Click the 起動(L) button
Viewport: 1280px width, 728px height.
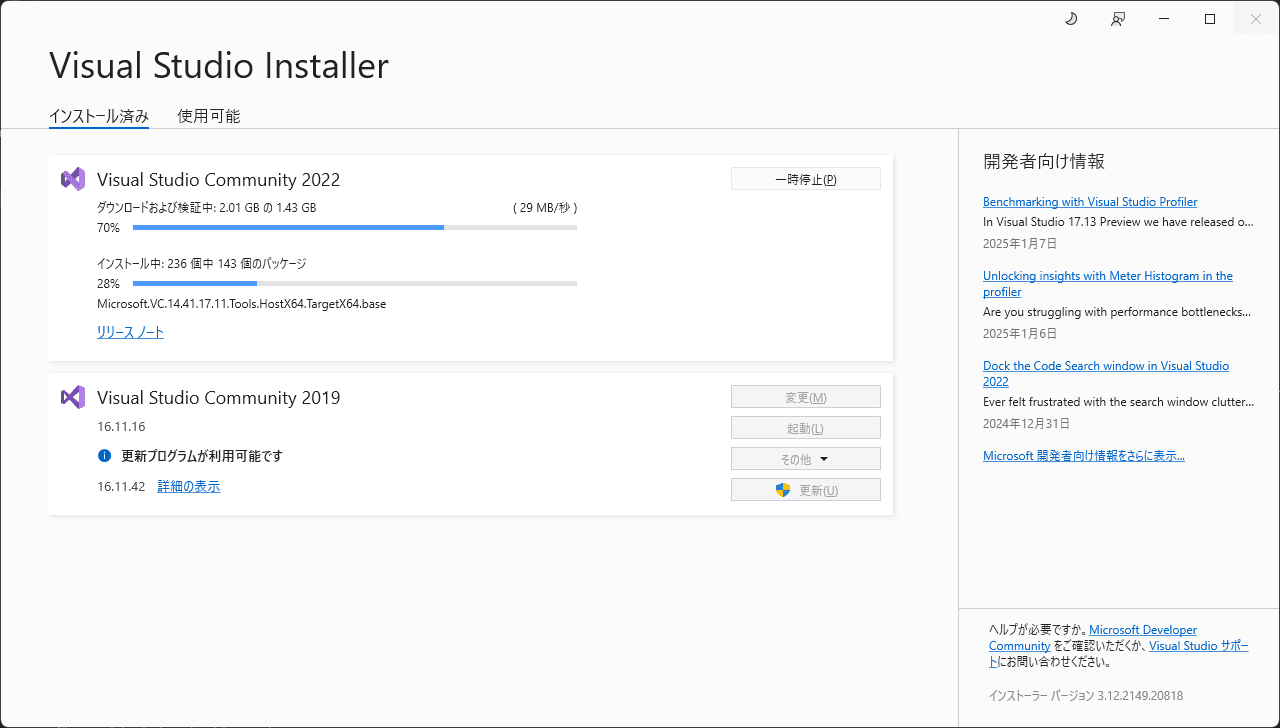(805, 427)
